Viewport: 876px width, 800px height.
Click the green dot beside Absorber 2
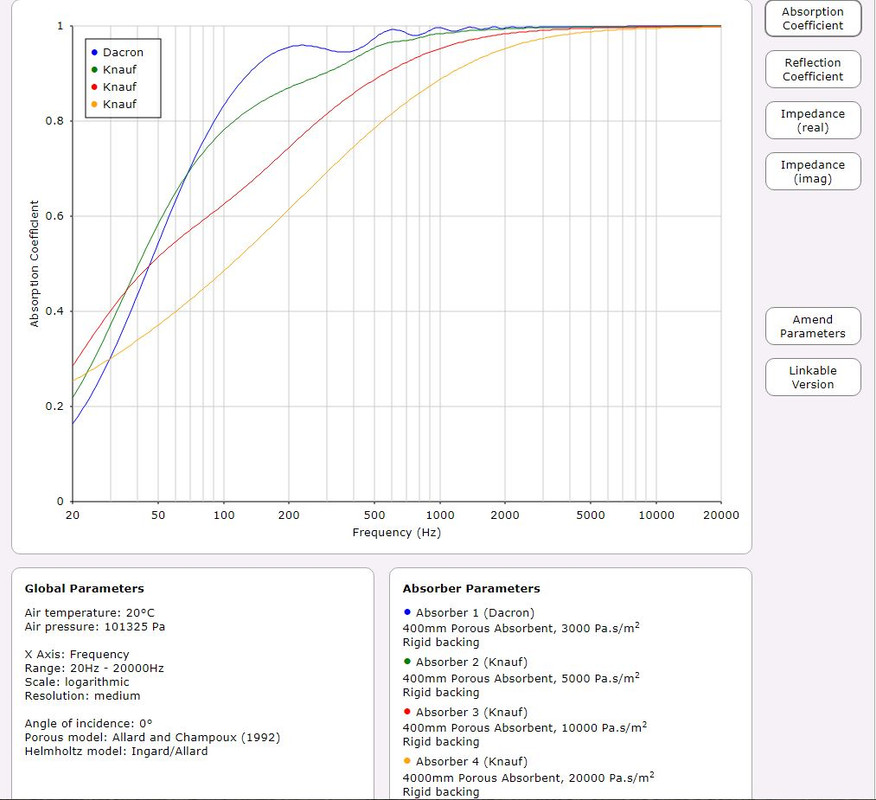[x=407, y=661]
